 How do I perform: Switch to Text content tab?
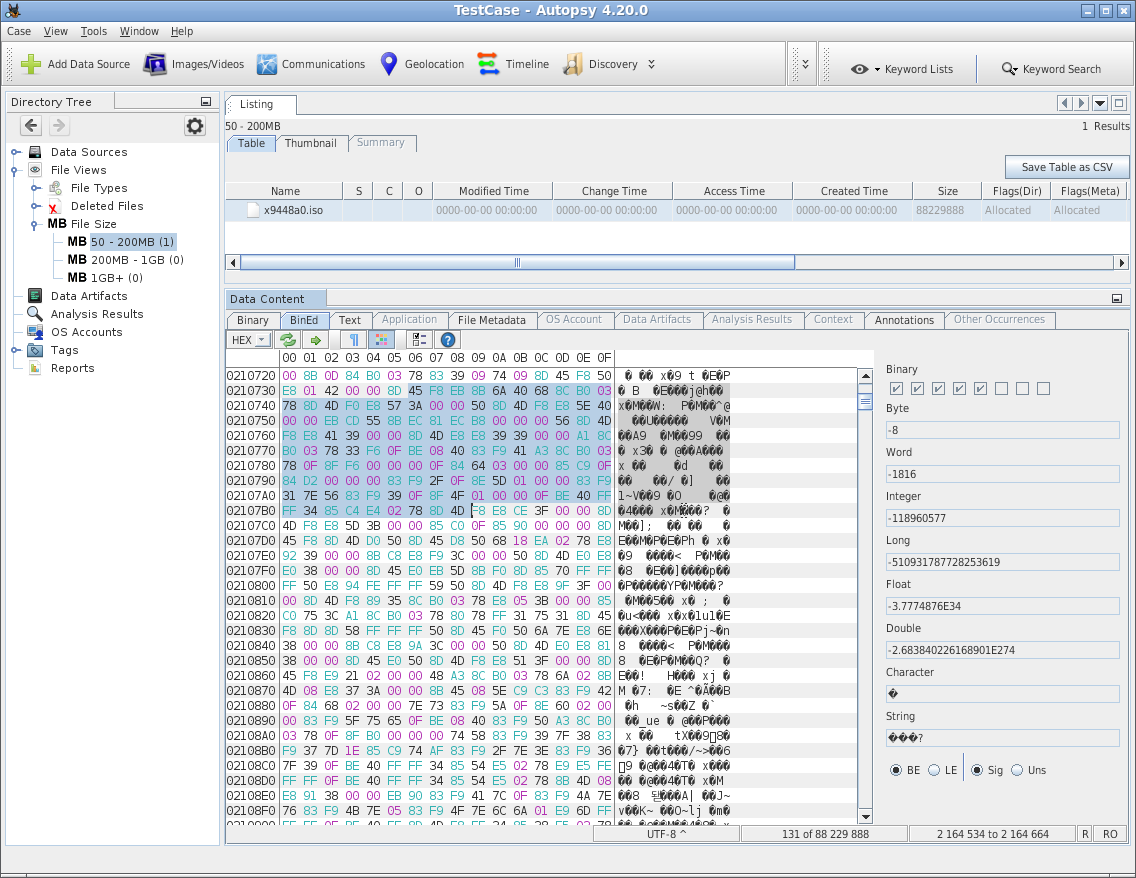[x=350, y=320]
